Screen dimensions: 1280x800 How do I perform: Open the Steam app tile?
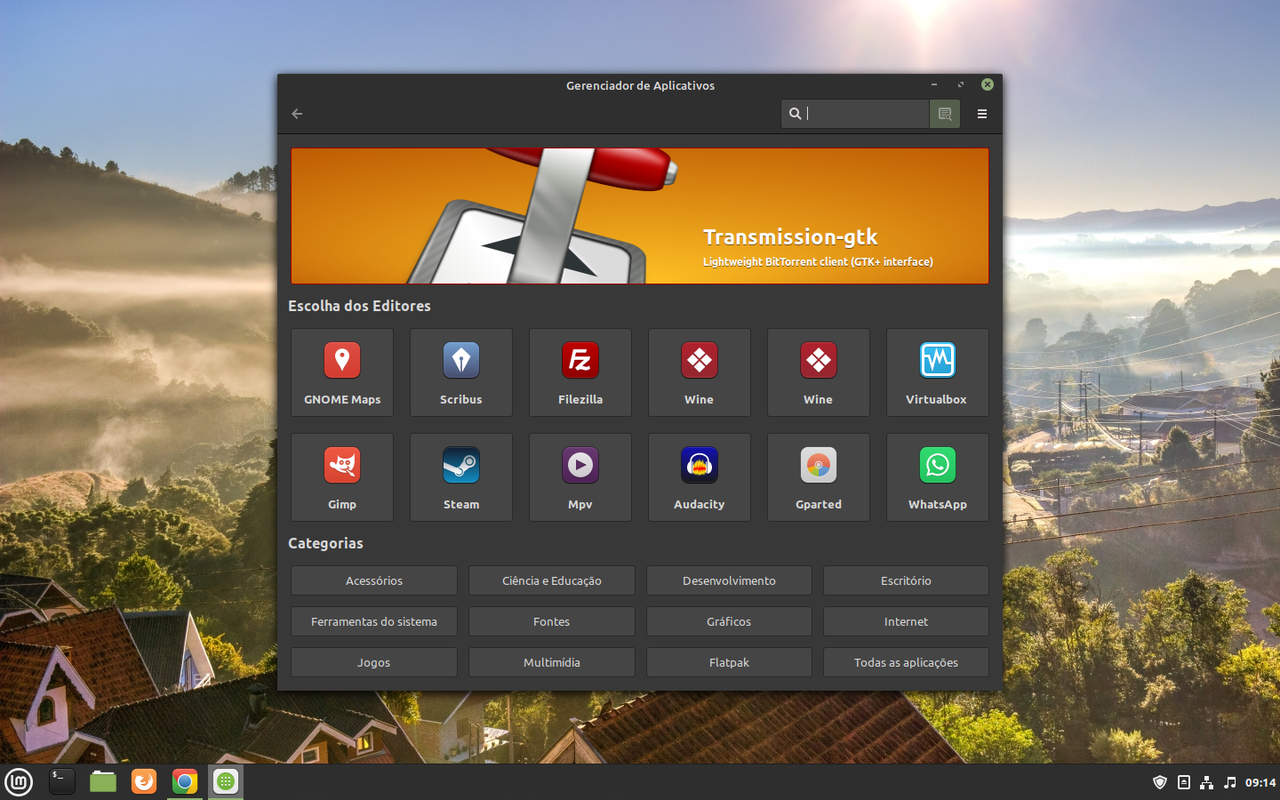tap(461, 477)
